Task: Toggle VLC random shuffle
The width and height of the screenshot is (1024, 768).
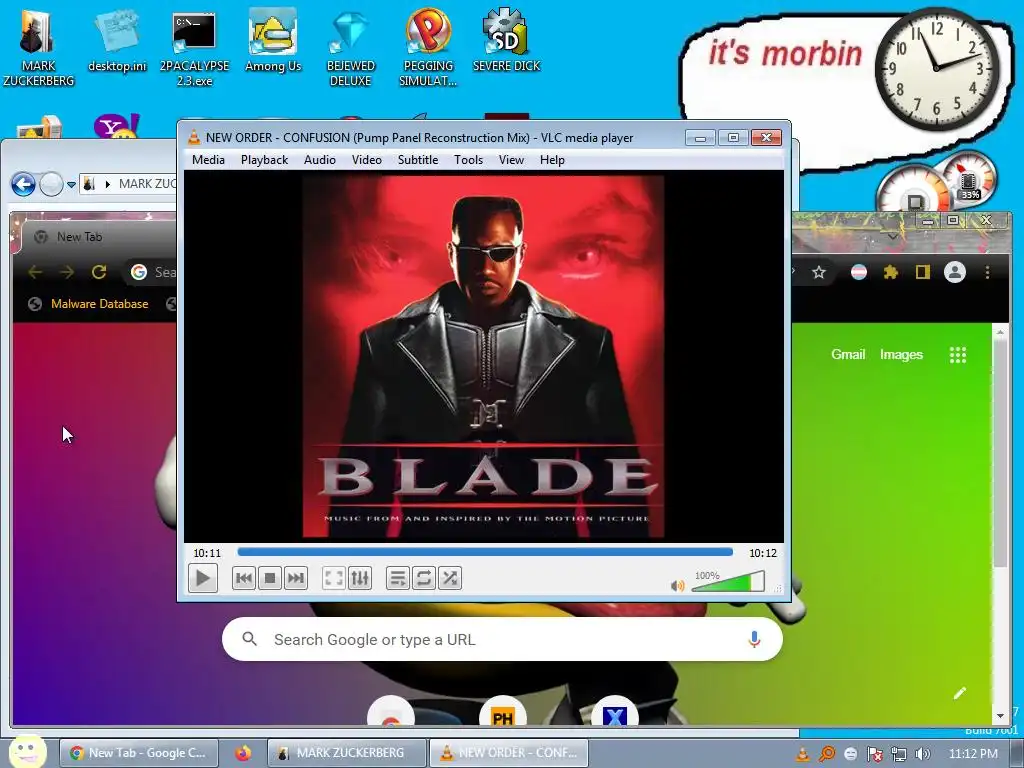Action: 450,578
